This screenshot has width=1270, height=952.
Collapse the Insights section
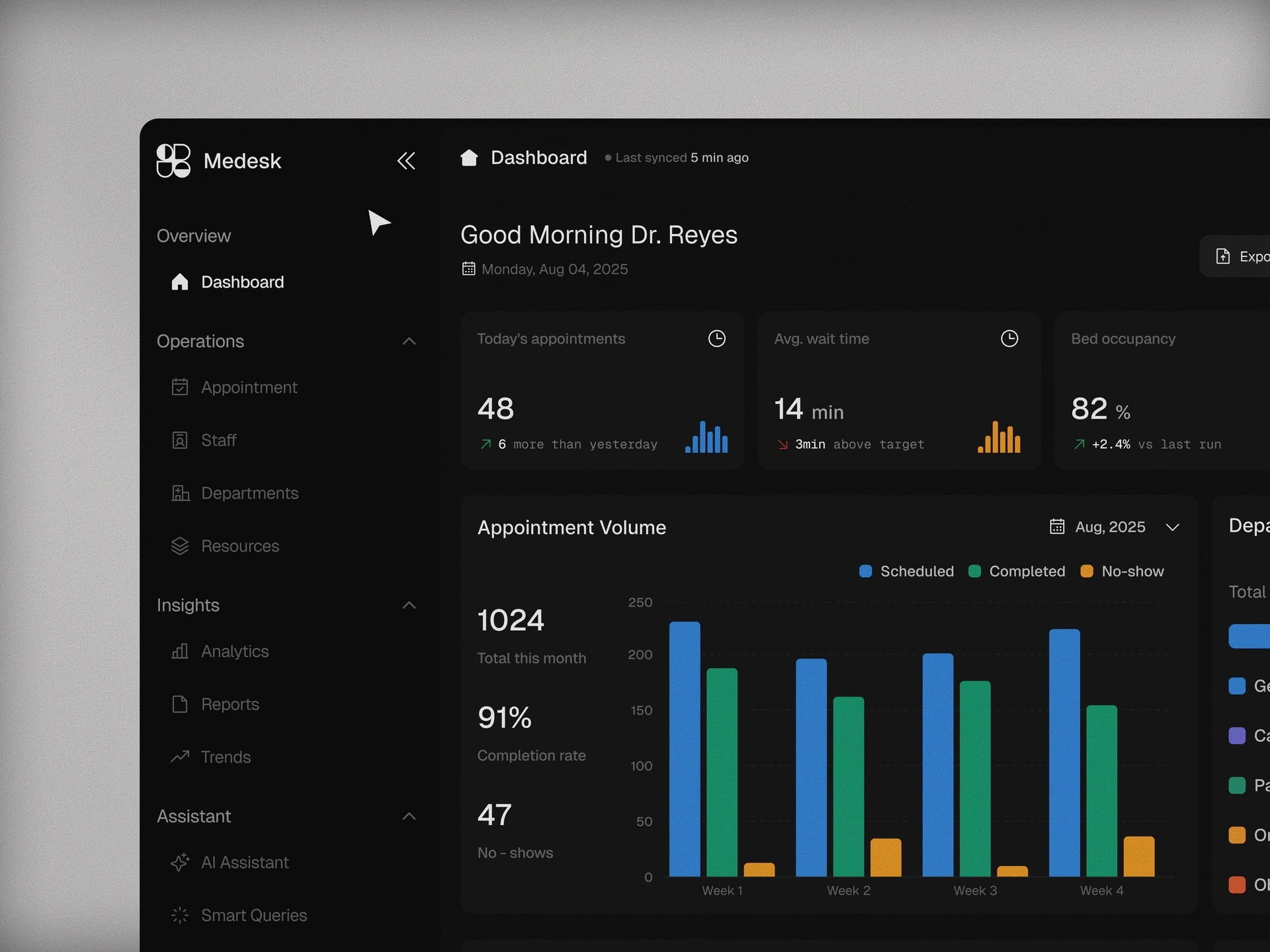coord(409,605)
